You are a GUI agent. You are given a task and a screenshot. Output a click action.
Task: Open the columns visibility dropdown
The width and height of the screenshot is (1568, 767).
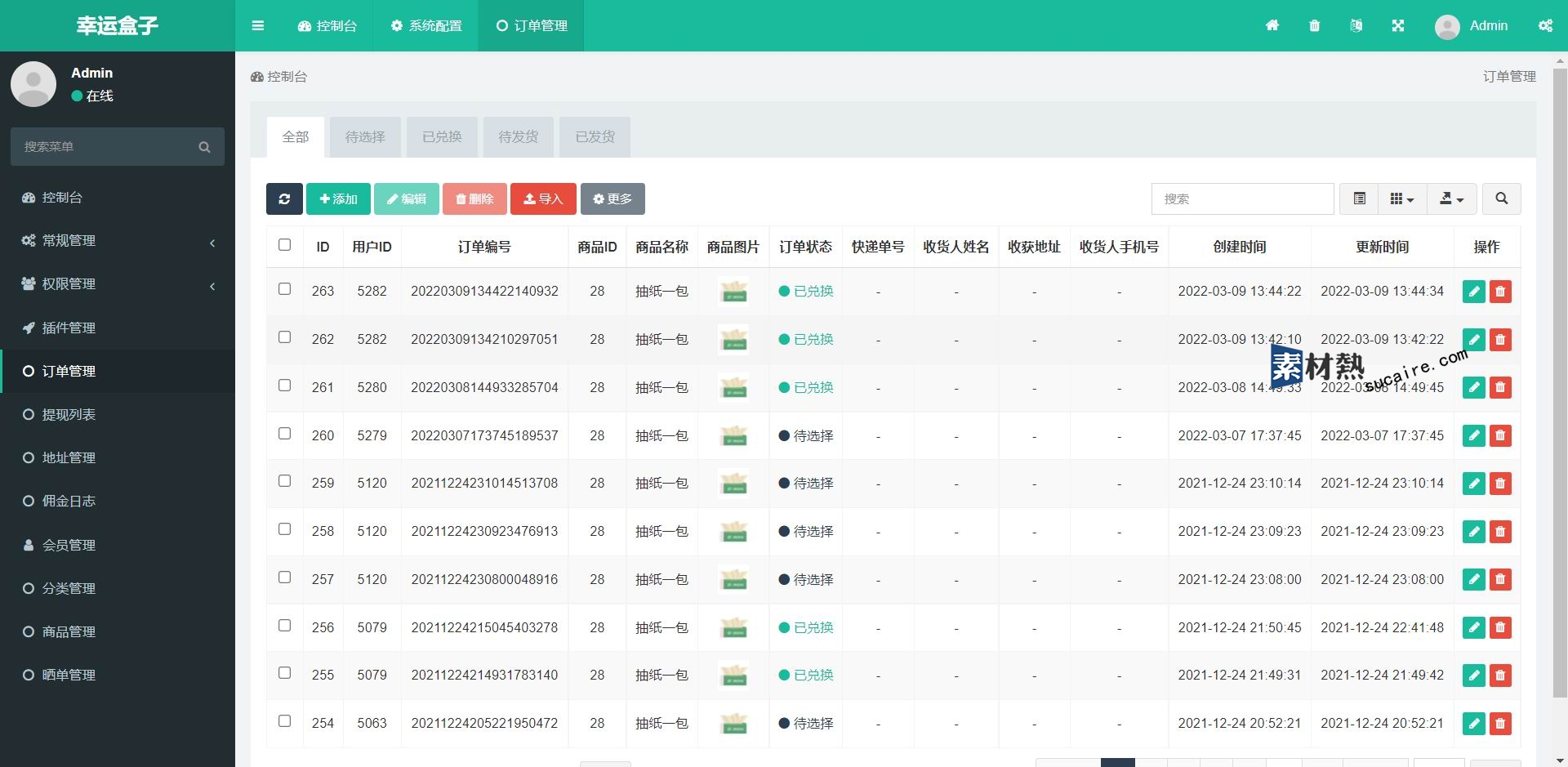point(1402,198)
